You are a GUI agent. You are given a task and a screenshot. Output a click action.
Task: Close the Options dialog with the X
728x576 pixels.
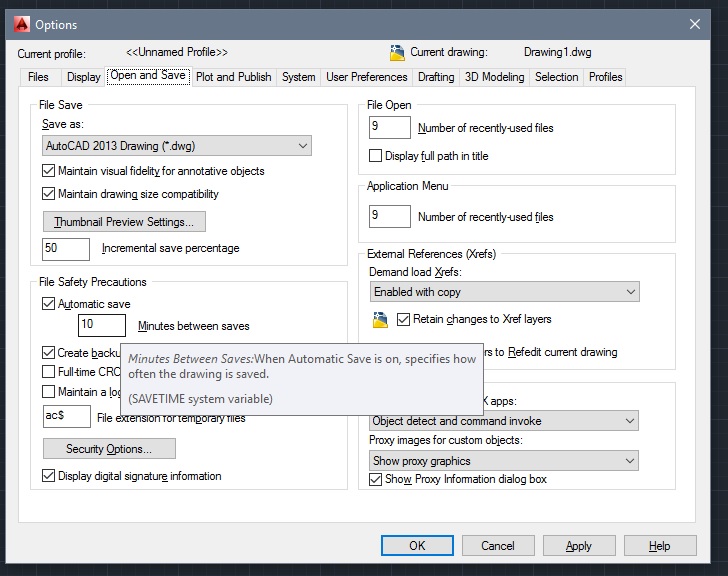[x=694, y=23]
